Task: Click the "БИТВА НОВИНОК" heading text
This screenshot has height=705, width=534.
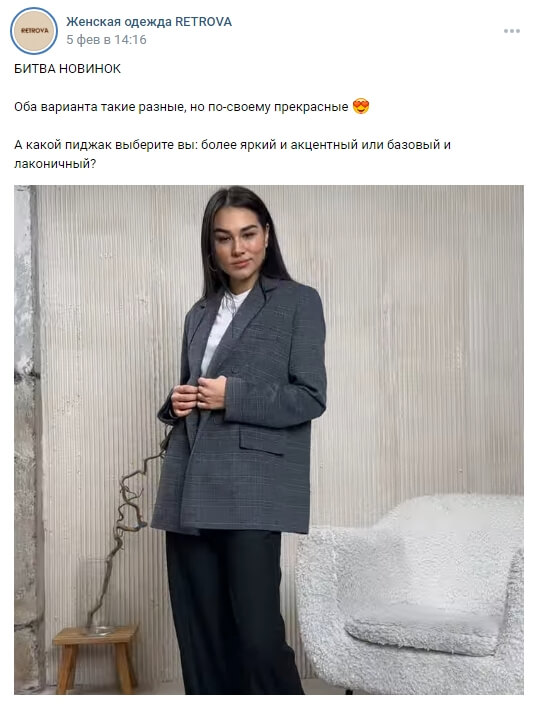Action: coord(67,69)
